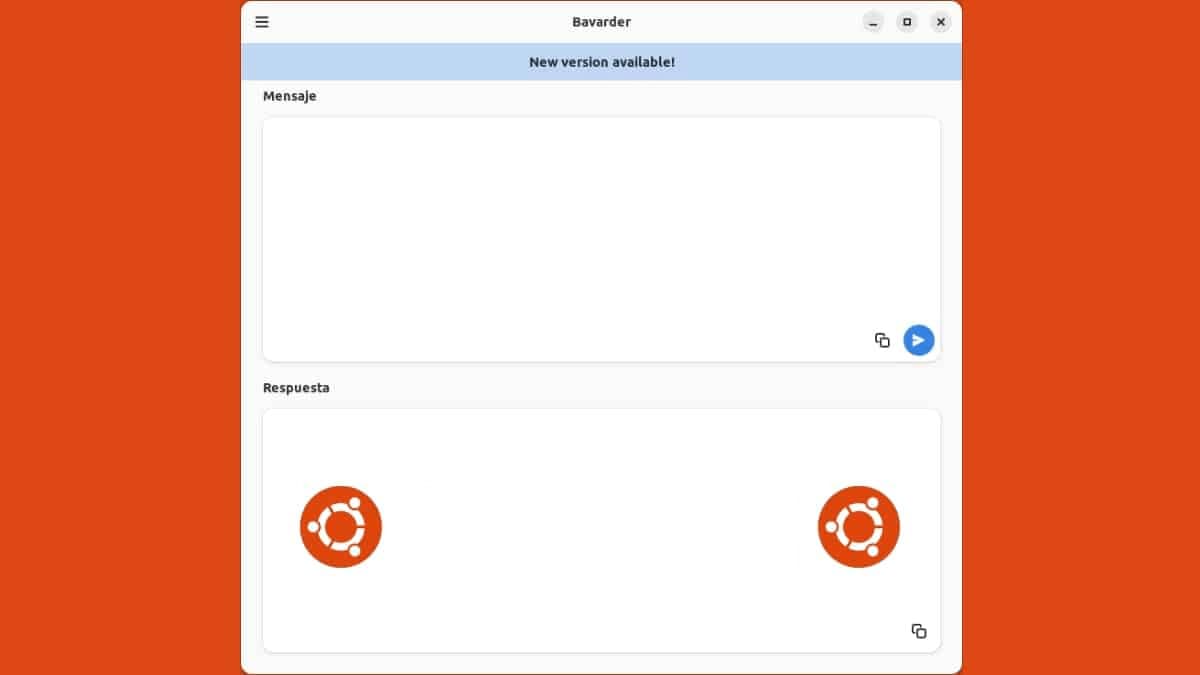Open the hamburger main menu
This screenshot has width=1200, height=675.
point(262,22)
